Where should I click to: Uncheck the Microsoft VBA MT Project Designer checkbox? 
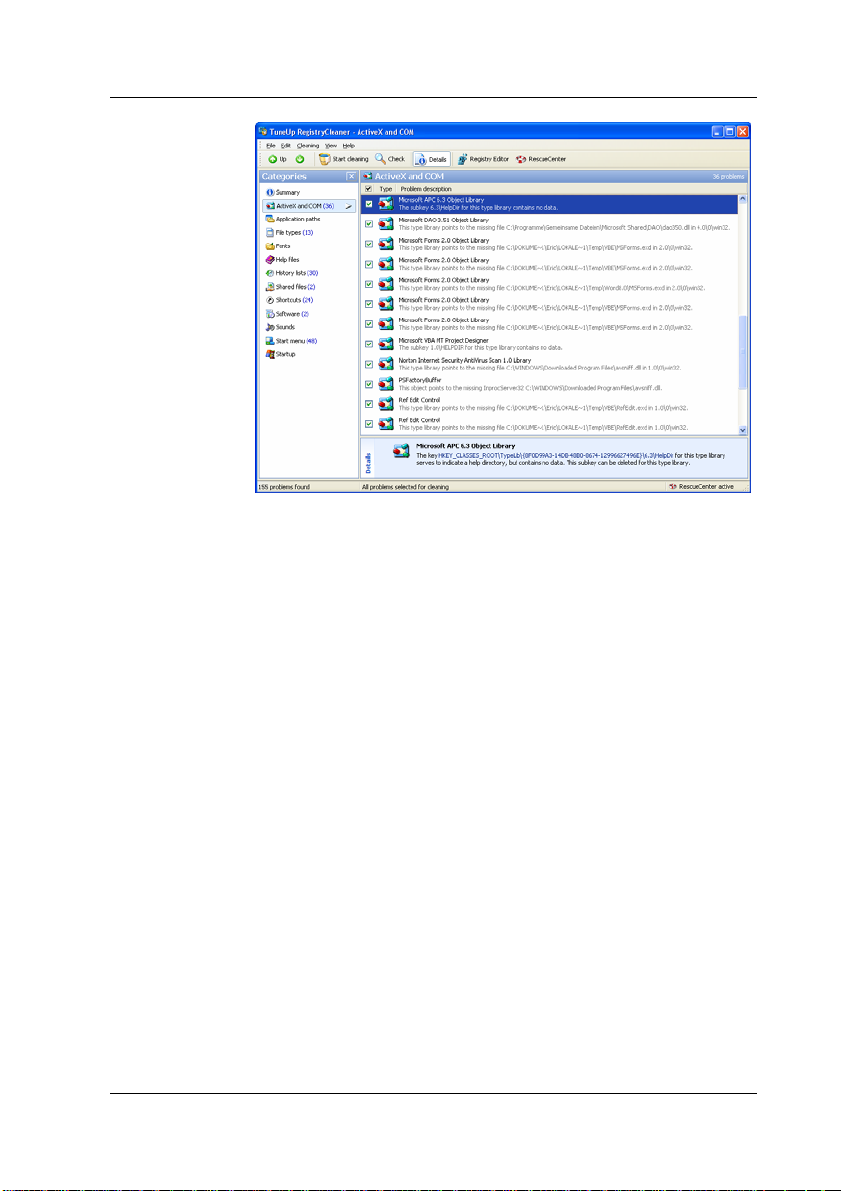368,344
